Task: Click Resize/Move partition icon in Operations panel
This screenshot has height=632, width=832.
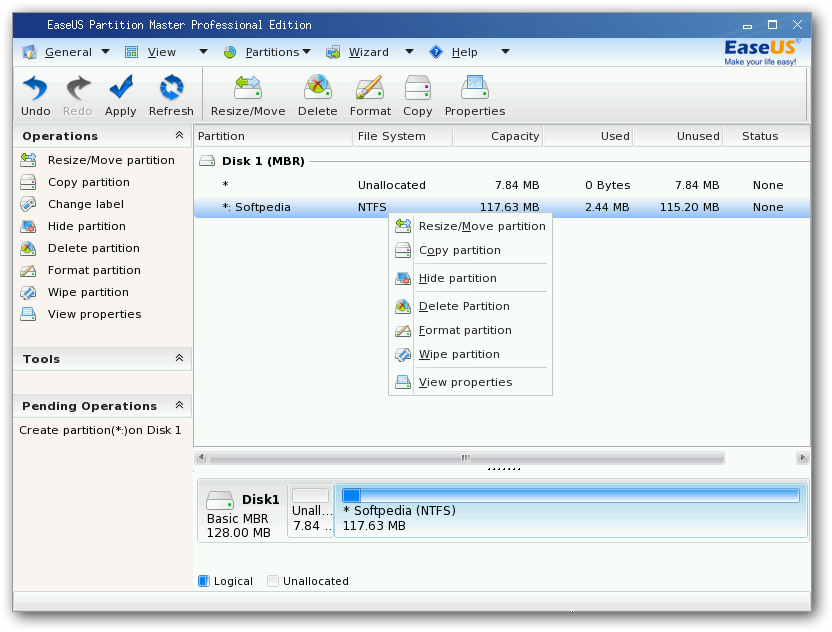Action: pyautogui.click(x=28, y=160)
